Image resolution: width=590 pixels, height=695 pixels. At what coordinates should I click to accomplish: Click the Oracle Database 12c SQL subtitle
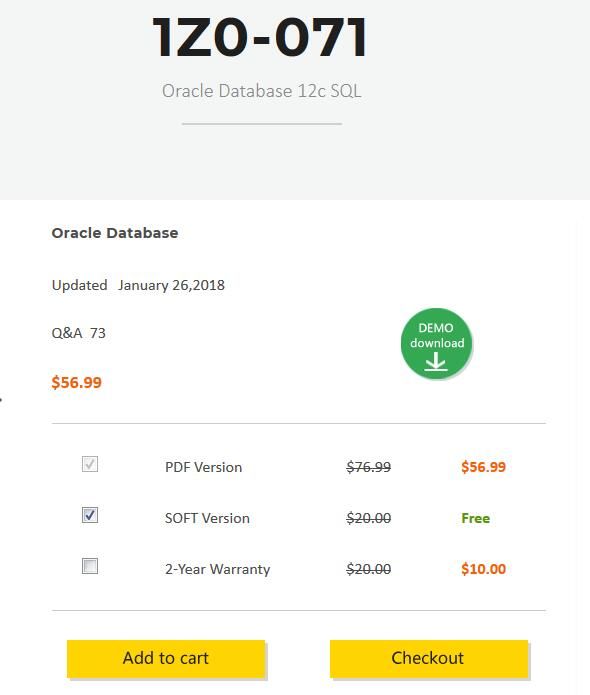coord(262,91)
